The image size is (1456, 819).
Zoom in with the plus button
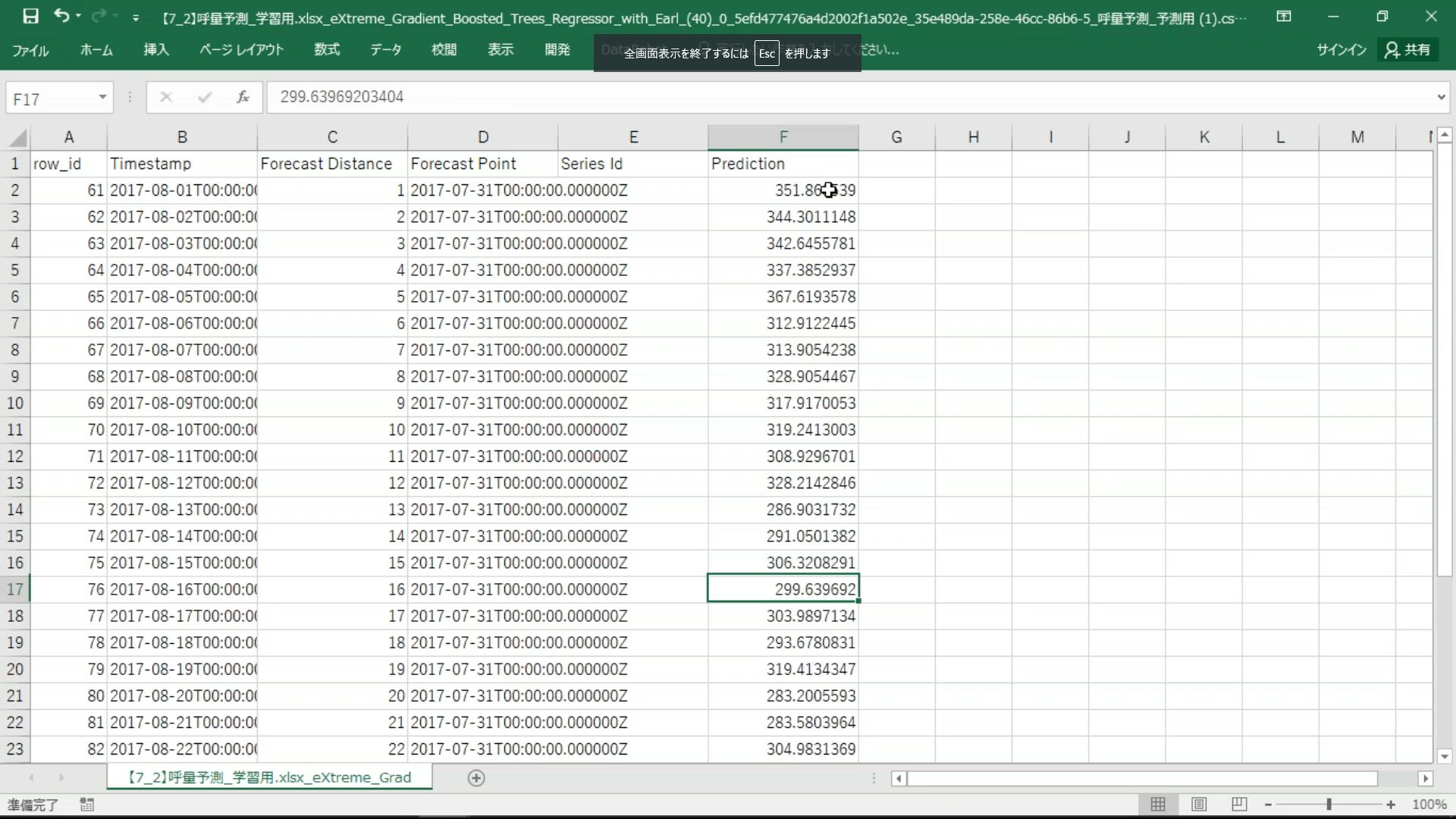click(x=1390, y=805)
